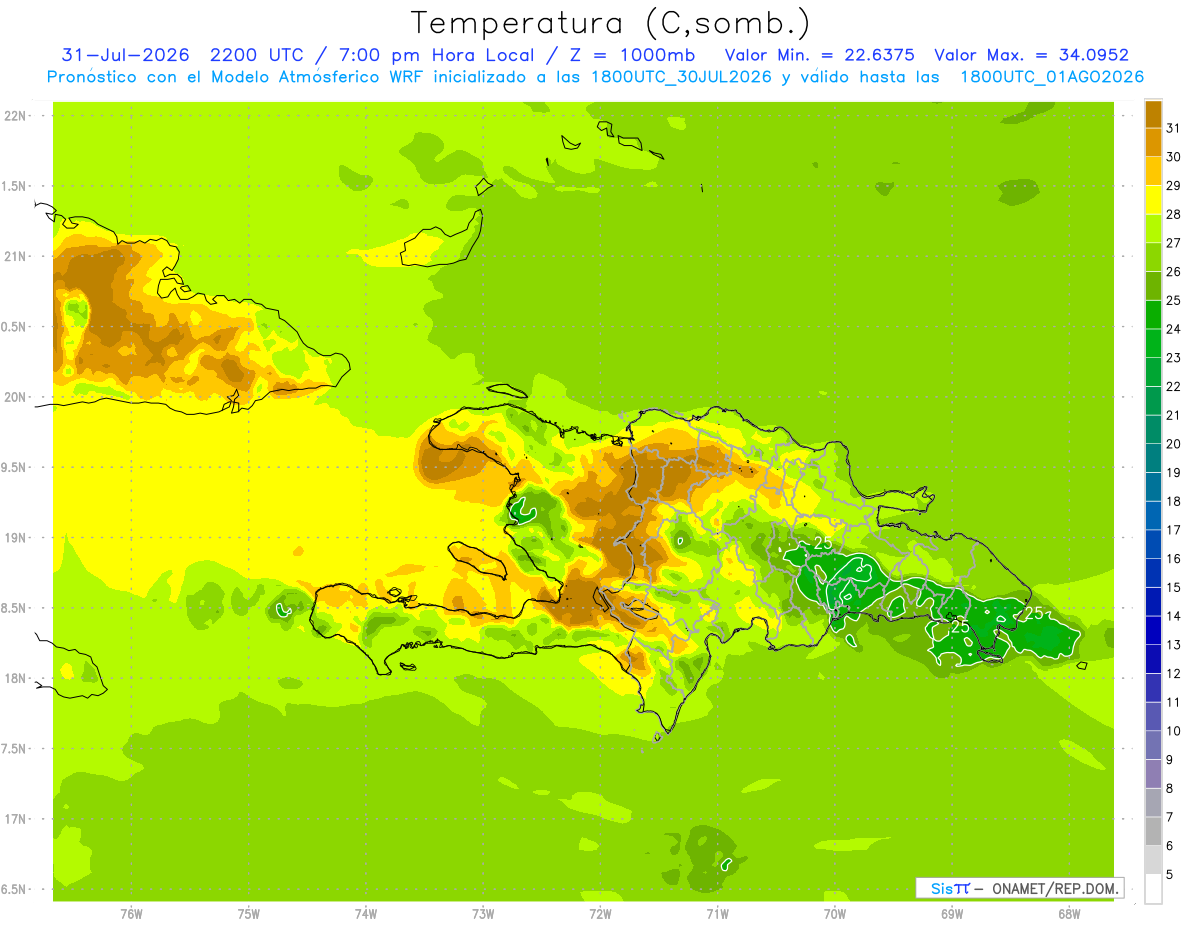Click the legend value "28"
This screenshot has width=1200, height=927.
1174,214
